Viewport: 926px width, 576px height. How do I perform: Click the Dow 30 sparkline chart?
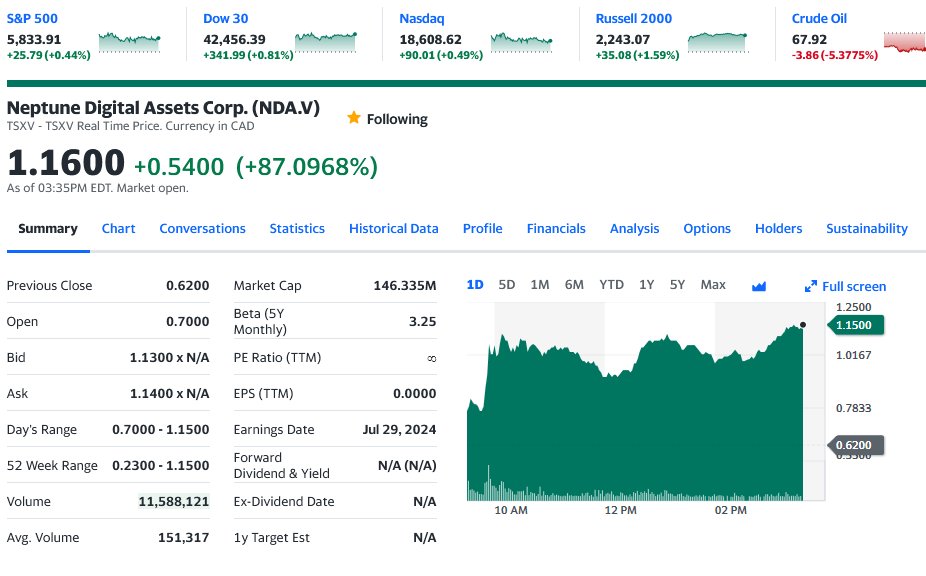pos(325,43)
